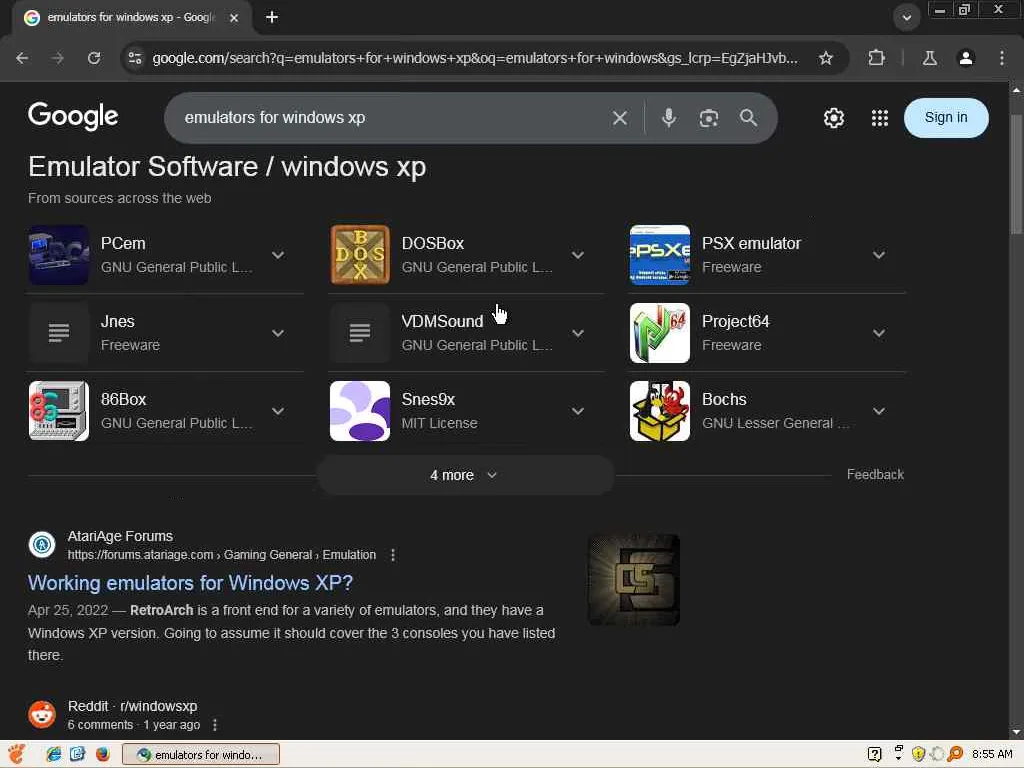Expand the VDMSound entry chevron
Image resolution: width=1024 pixels, height=768 pixels.
(x=578, y=333)
